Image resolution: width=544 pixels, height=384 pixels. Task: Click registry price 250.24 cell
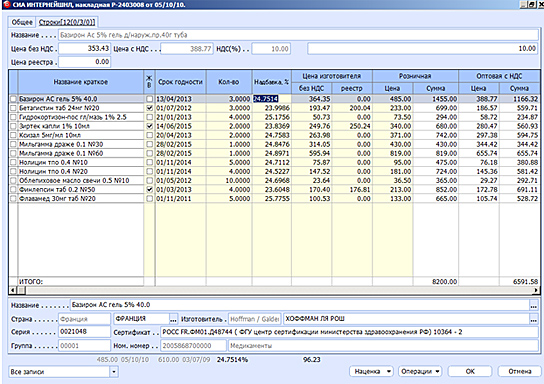(352, 126)
